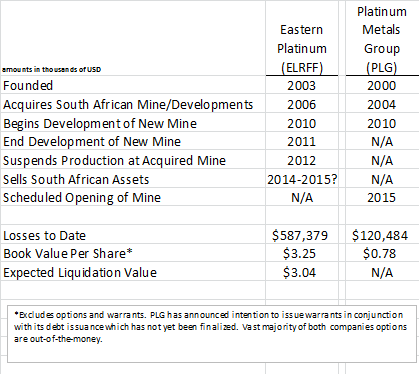The height and width of the screenshot is (375, 420).
Task: Select PLG losses $120,484 cell
Action: tap(382, 235)
